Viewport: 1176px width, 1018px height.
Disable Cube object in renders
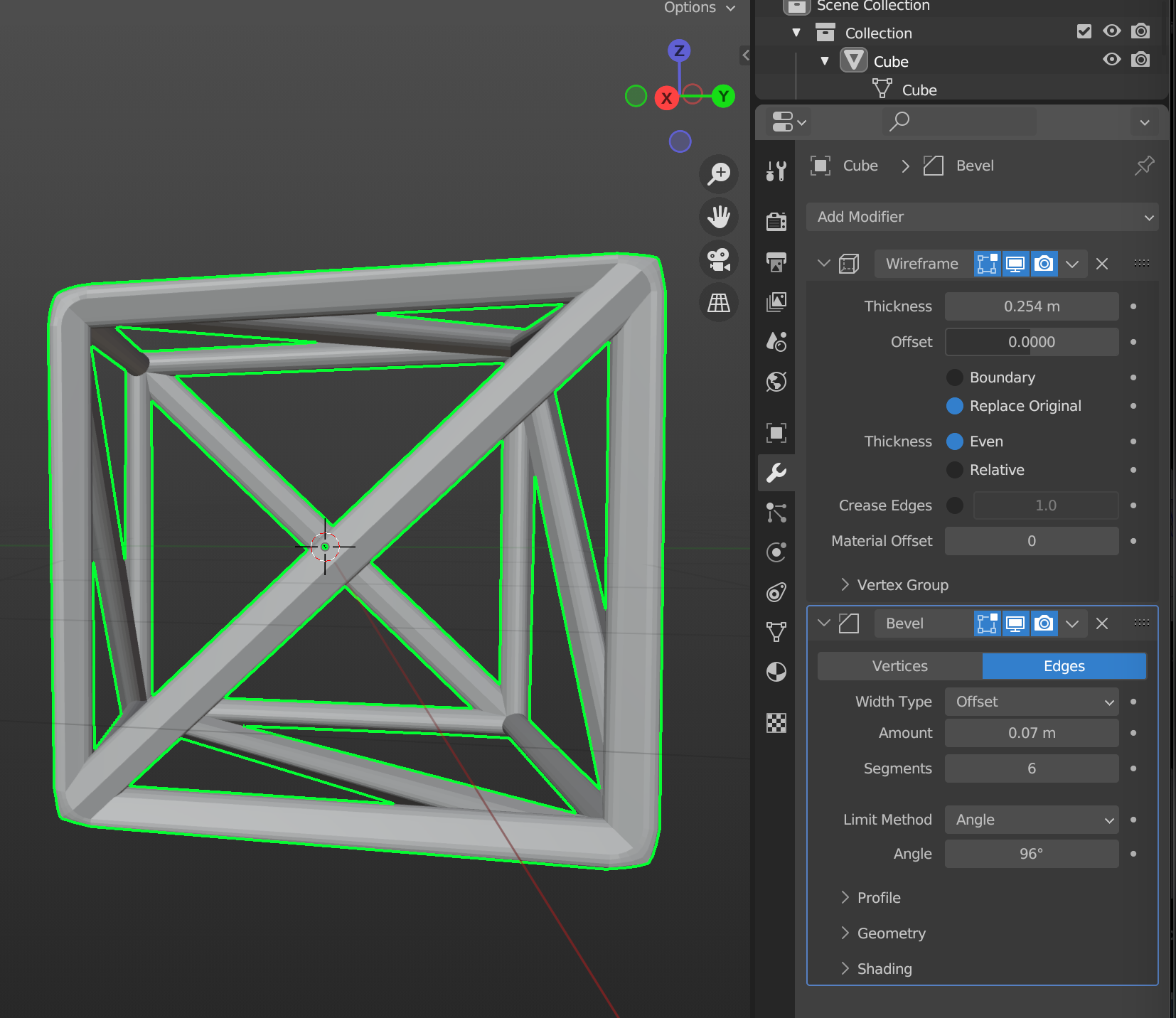point(1140,60)
